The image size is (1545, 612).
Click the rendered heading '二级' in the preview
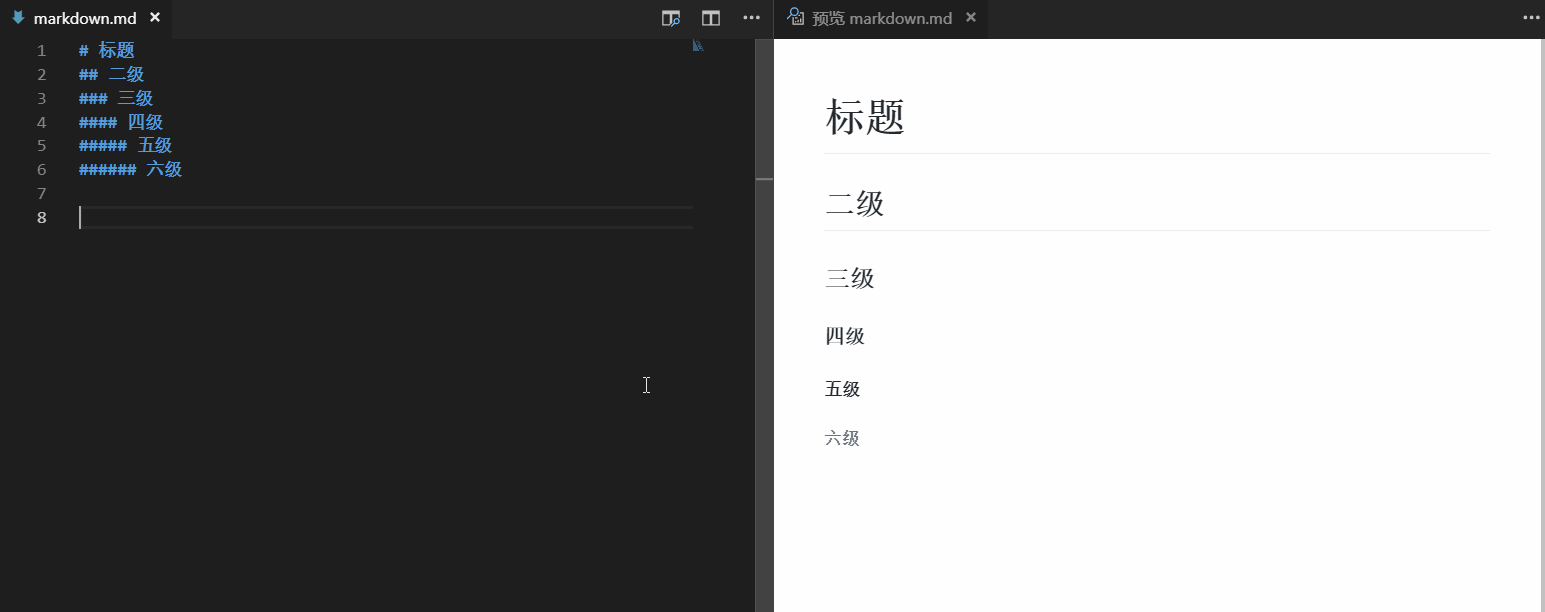(855, 204)
